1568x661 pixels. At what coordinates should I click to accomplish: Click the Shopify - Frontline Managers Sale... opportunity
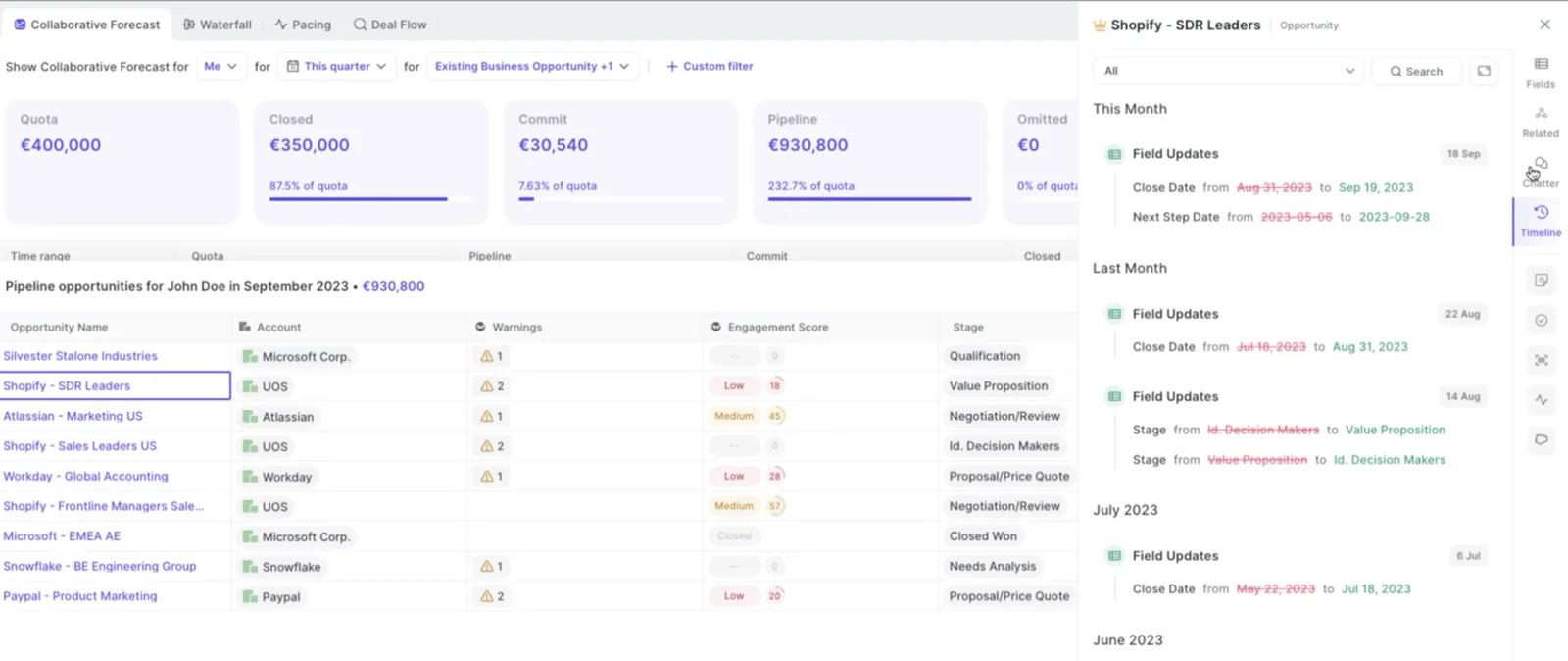point(103,506)
